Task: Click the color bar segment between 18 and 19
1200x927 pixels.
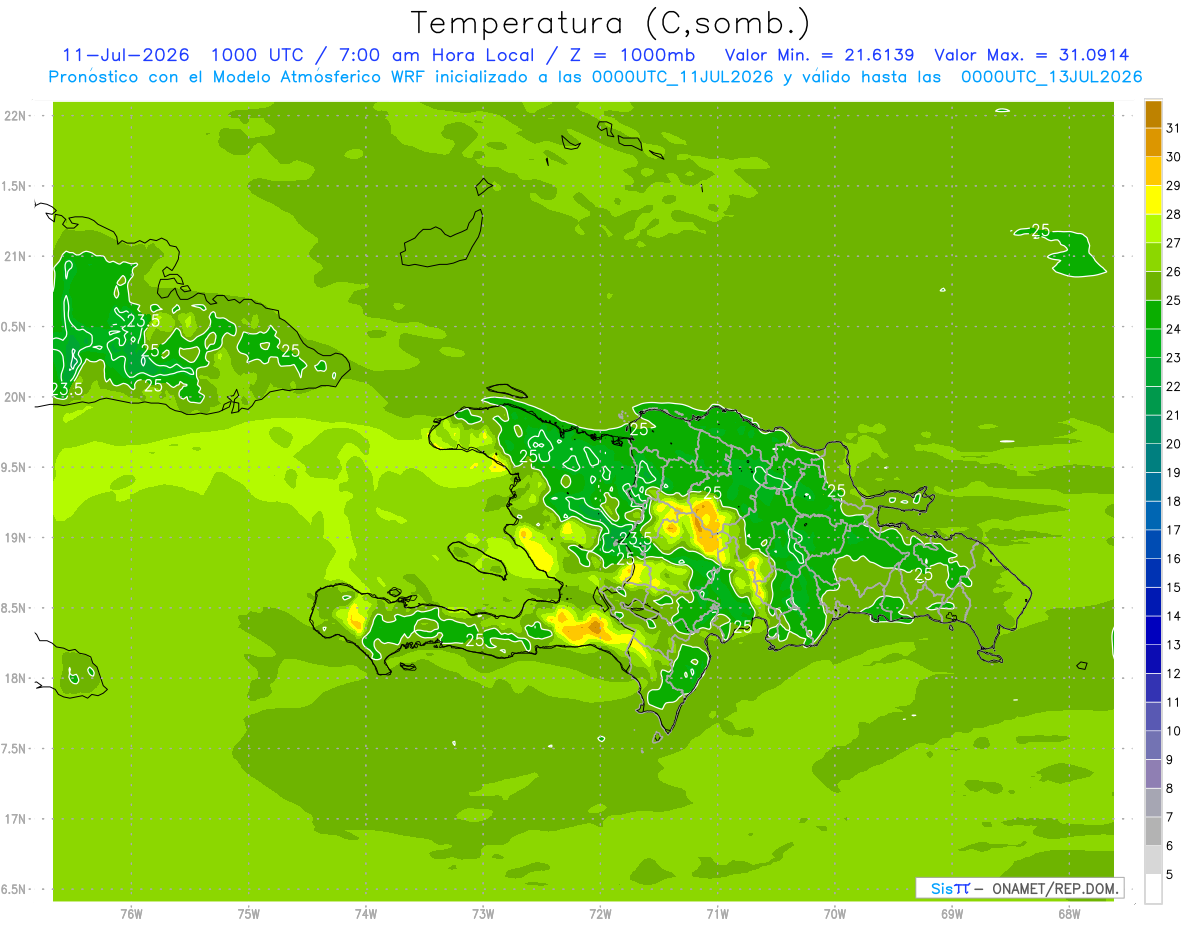Action: click(1153, 487)
